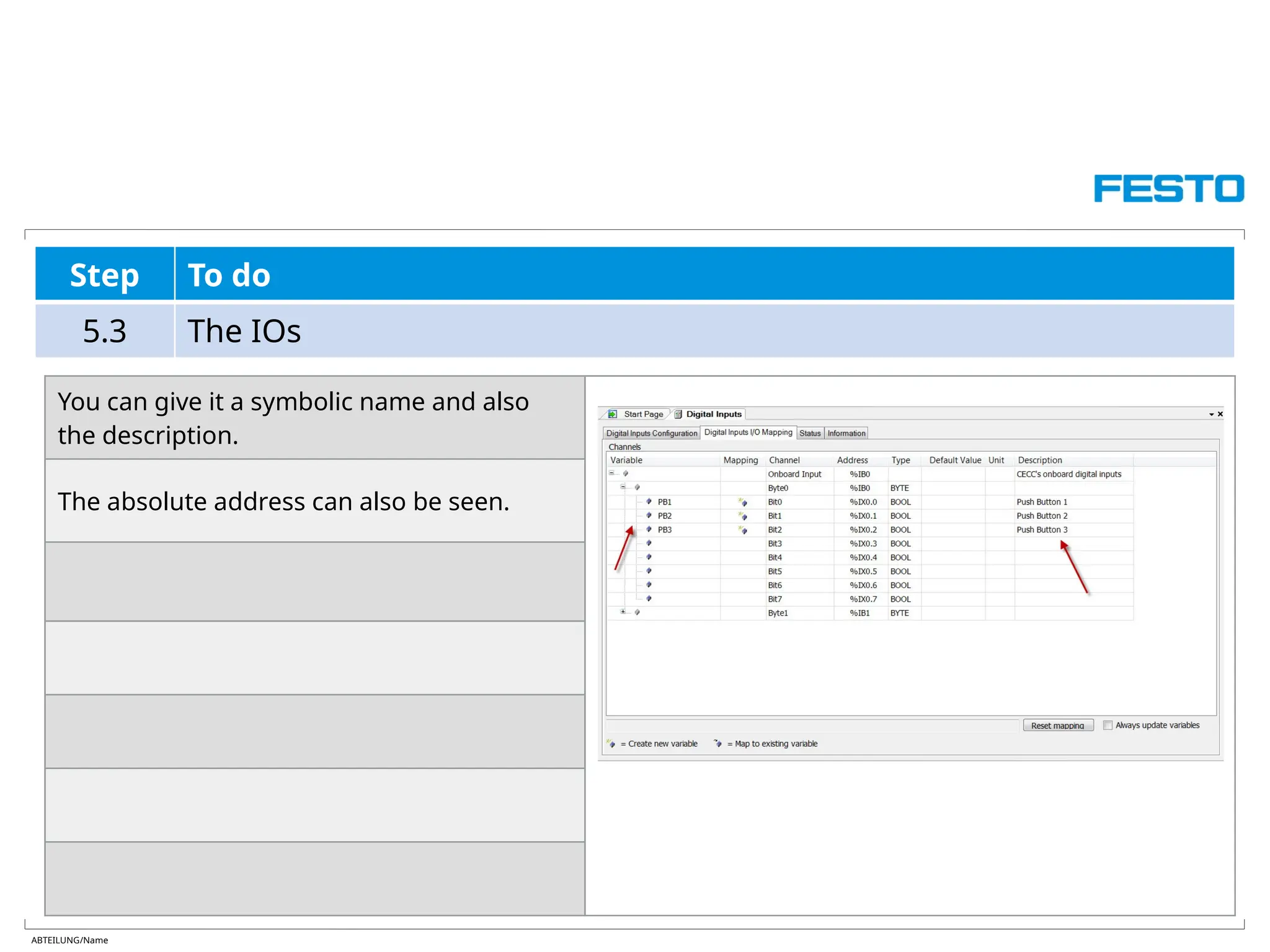This screenshot has height=952, width=1270.
Task: Open the Status tab
Action: click(x=810, y=433)
